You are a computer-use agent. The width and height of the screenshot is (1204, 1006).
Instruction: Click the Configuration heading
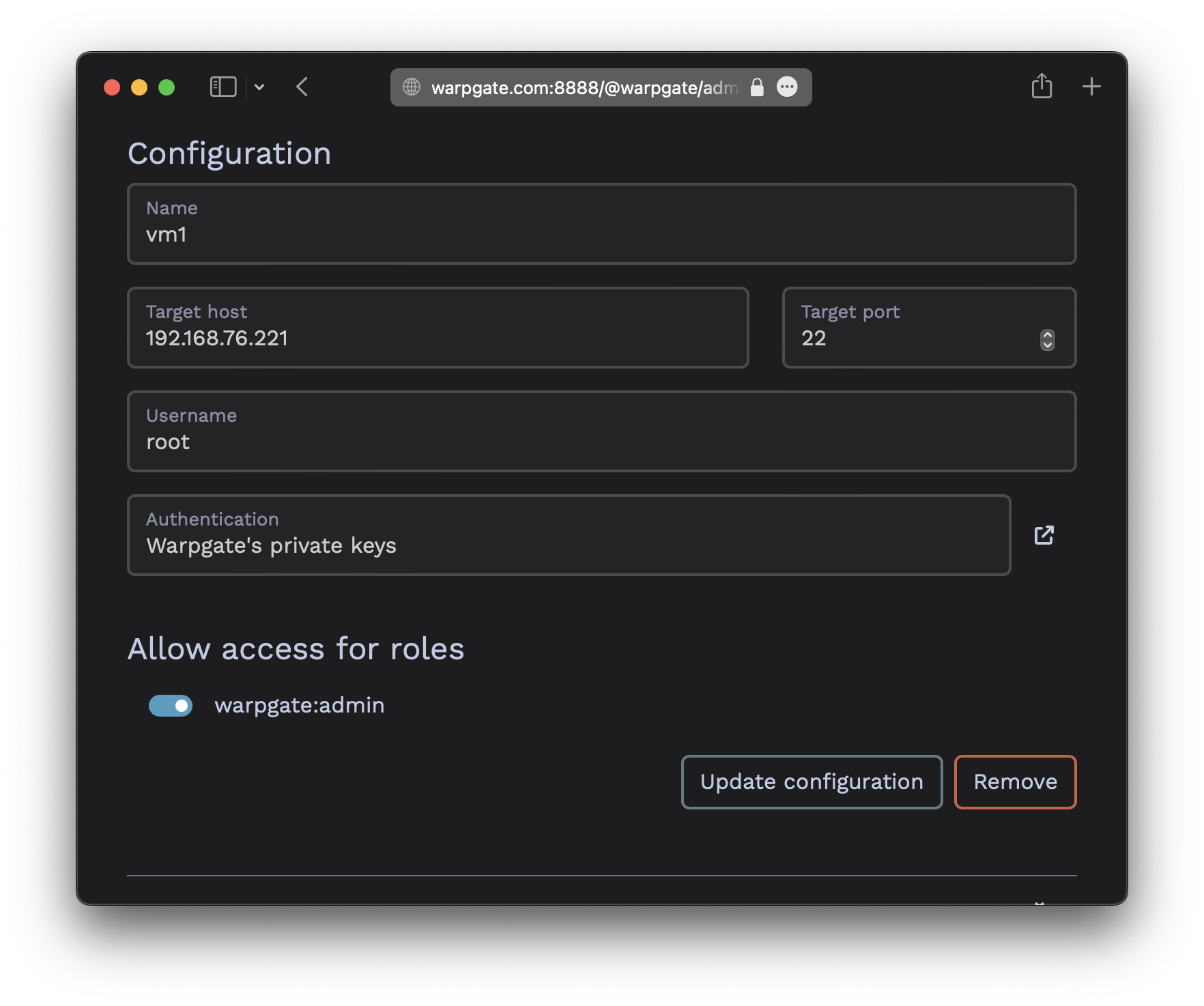[x=229, y=154]
